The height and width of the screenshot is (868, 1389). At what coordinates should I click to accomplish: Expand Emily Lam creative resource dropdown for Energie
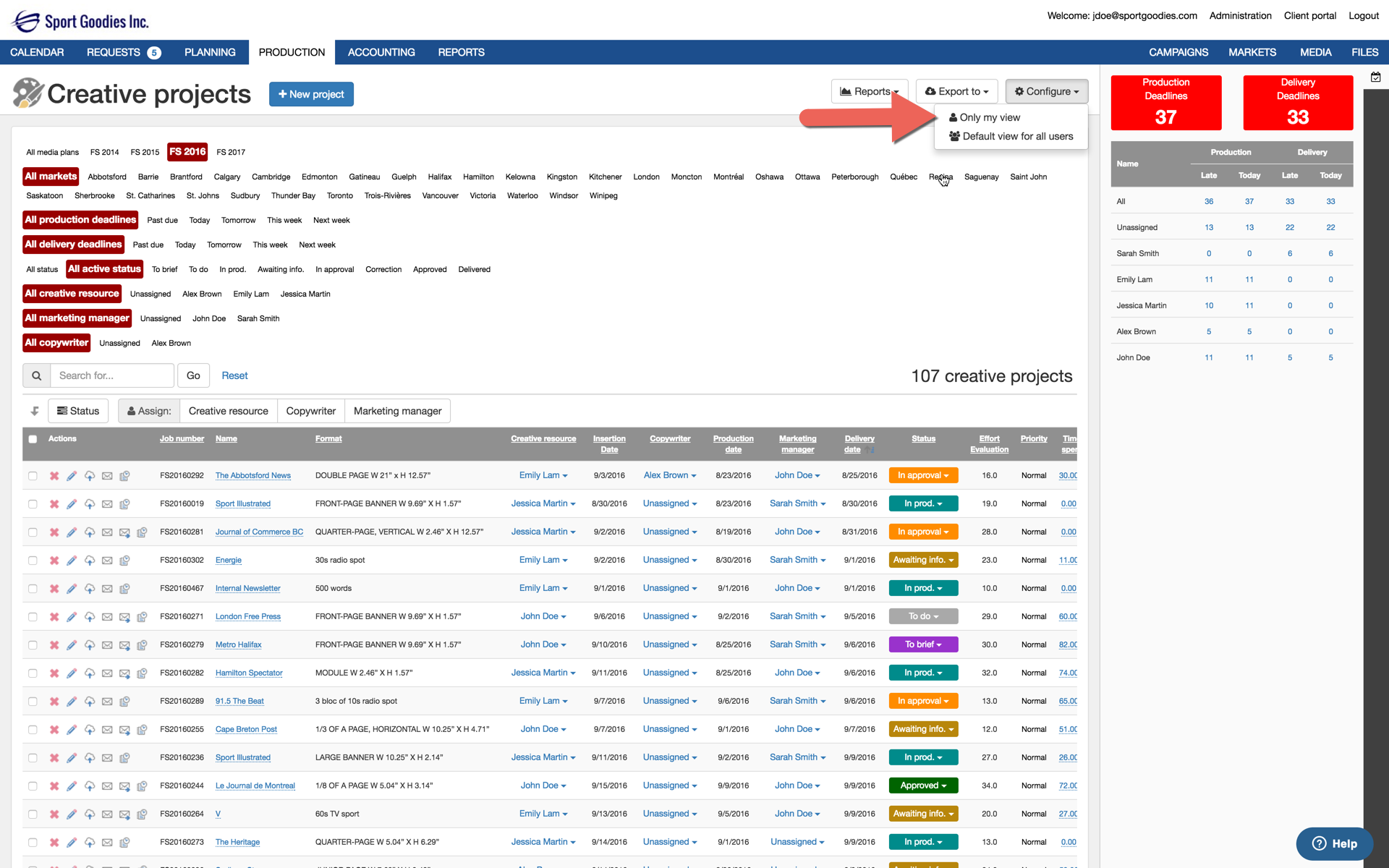pos(543,561)
